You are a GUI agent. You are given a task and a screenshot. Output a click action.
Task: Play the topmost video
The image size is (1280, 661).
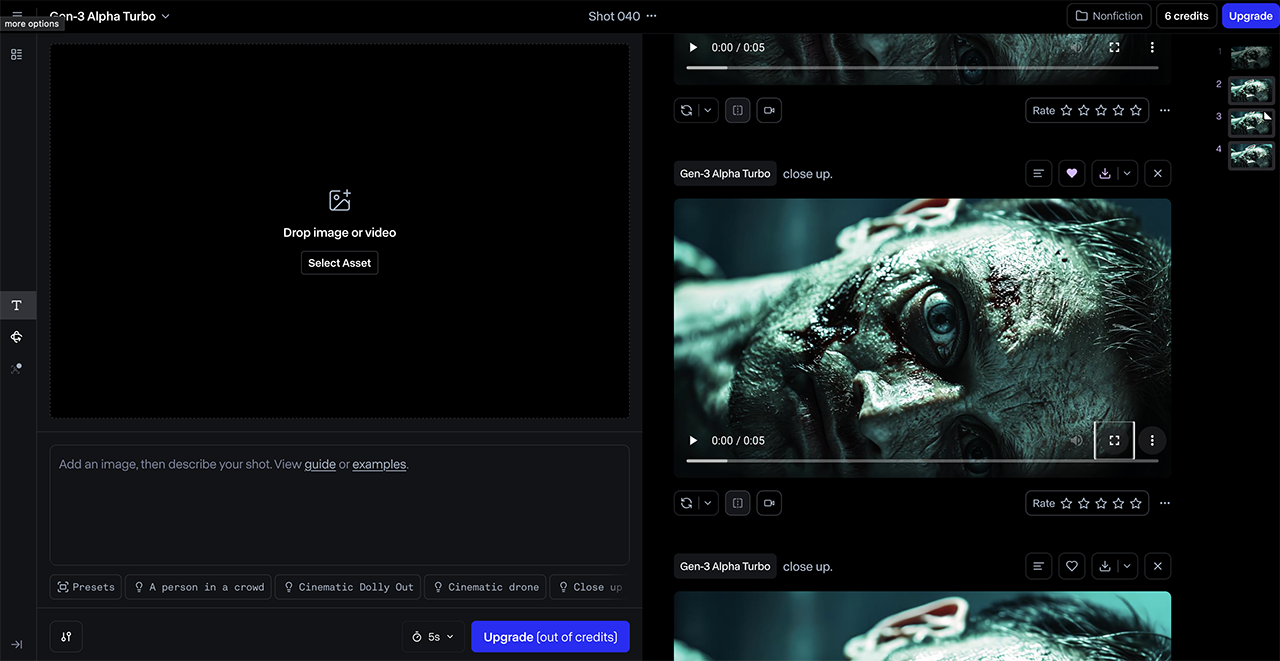tap(693, 47)
